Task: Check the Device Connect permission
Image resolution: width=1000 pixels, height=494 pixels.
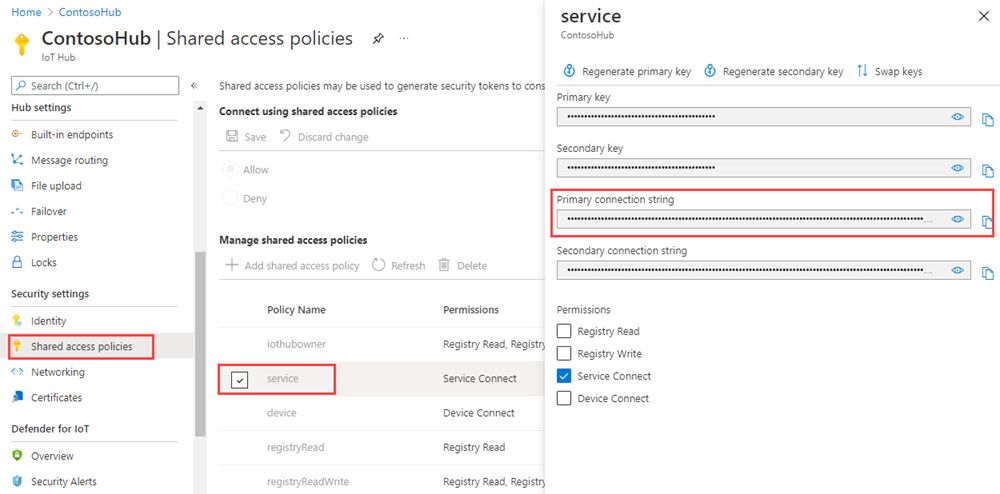Action: click(x=565, y=398)
